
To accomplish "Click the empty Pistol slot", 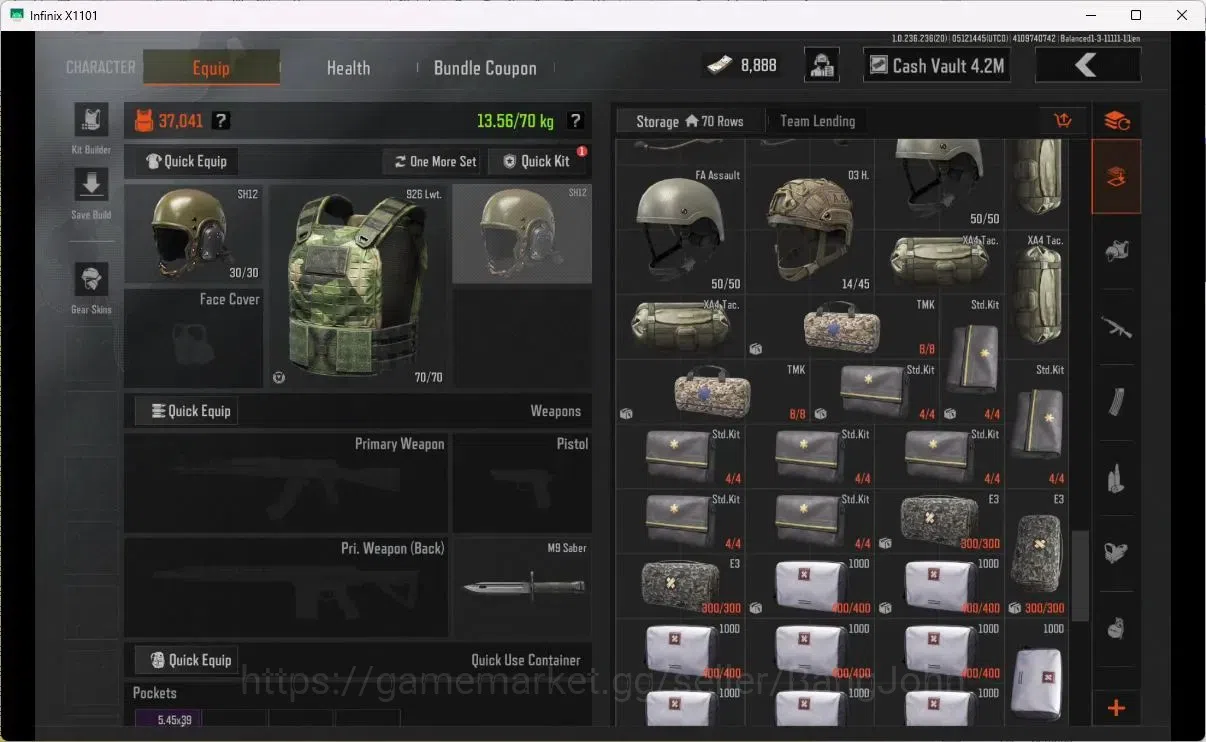I will 522,483.
